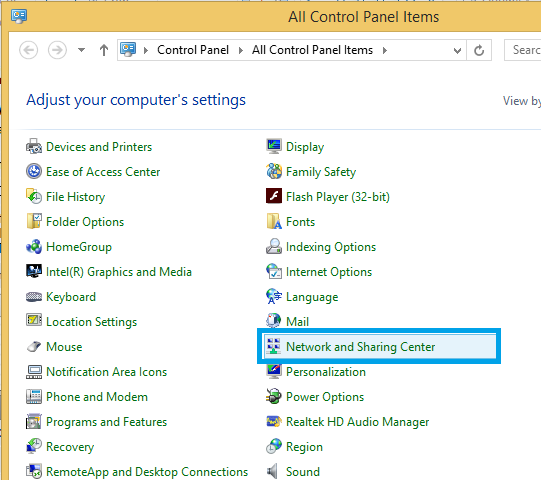Open the Personalization link
The width and height of the screenshot is (541, 480).
tap(326, 372)
